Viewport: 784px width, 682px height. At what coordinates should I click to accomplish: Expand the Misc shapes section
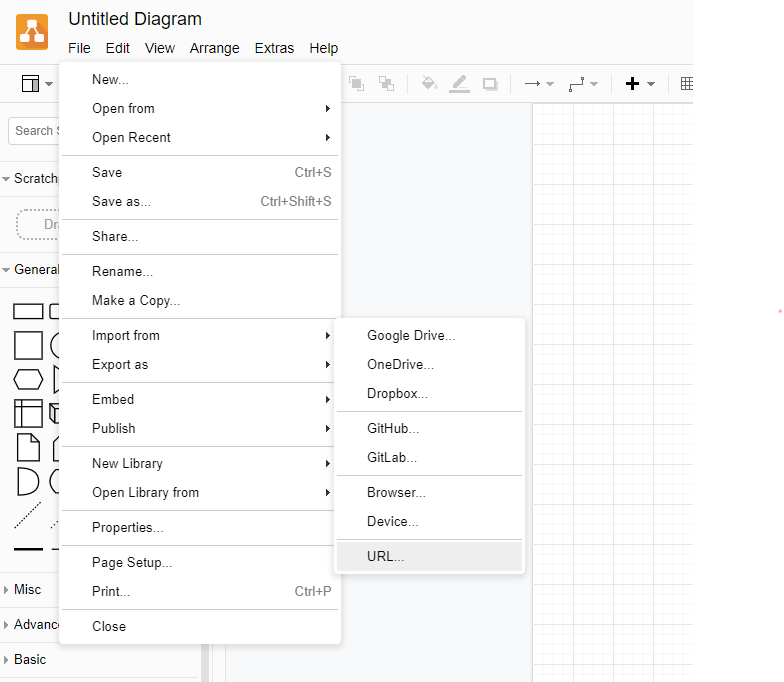[x=28, y=590]
